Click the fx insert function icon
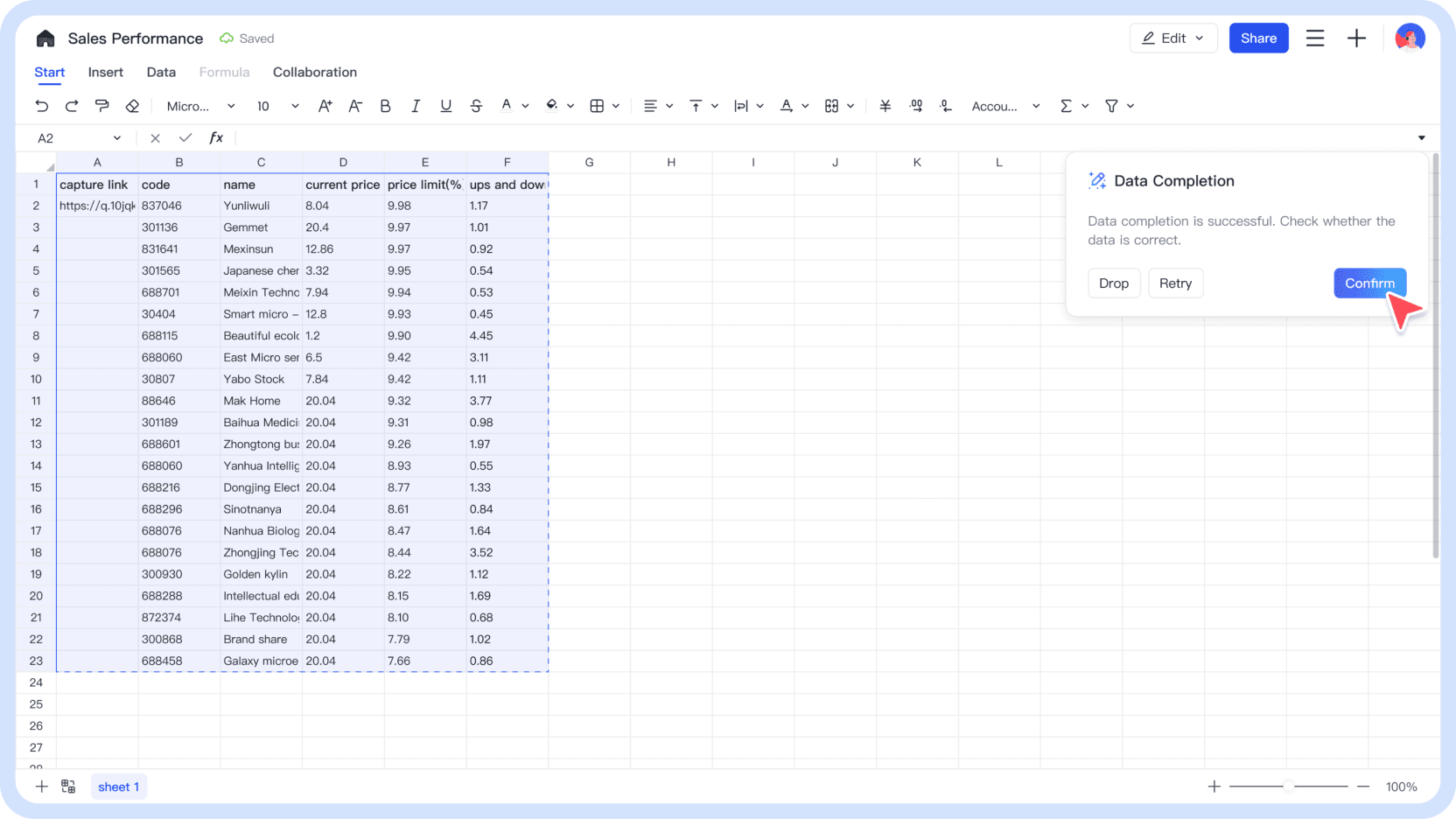 [216, 138]
